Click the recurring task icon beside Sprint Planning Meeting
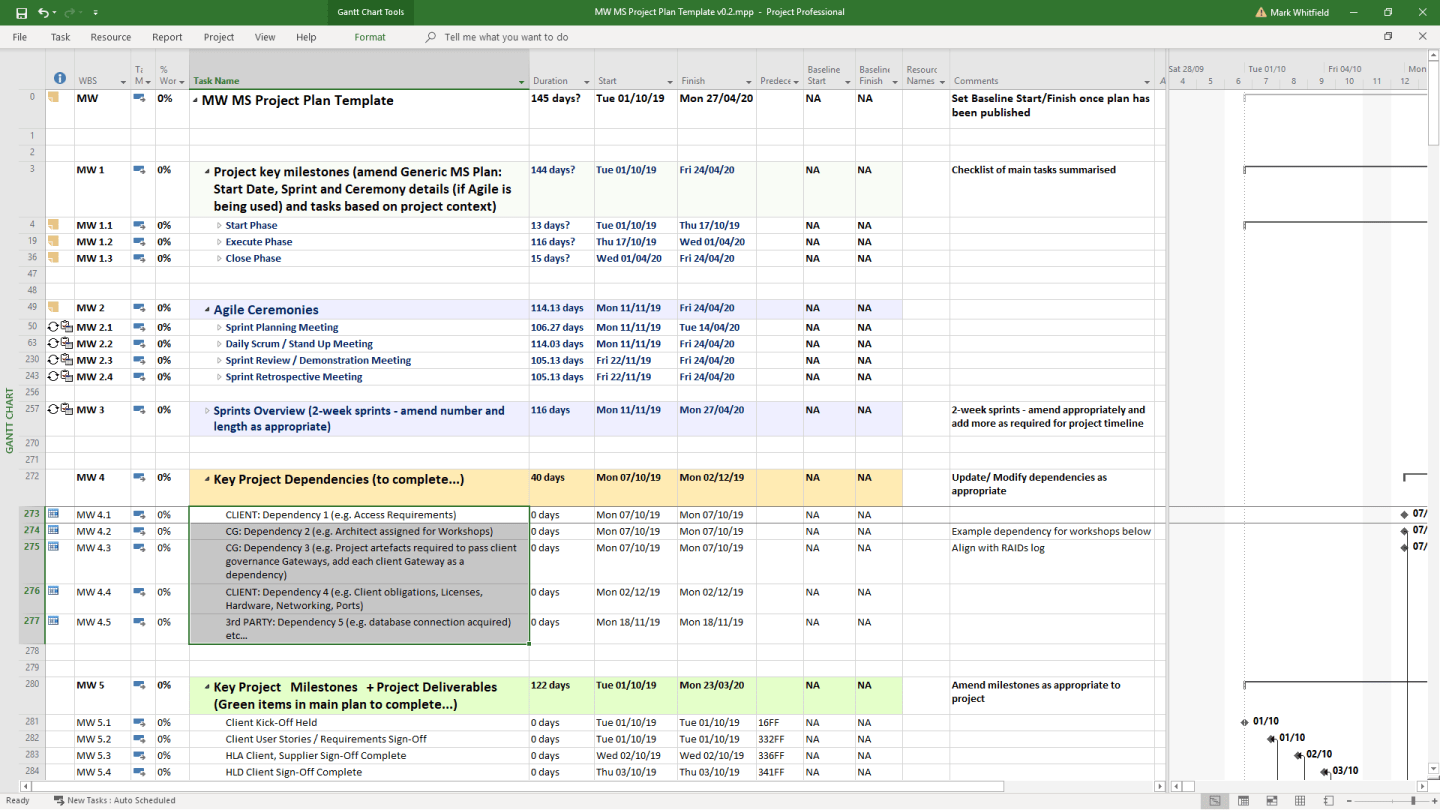The width and height of the screenshot is (1440, 810). 51,326
